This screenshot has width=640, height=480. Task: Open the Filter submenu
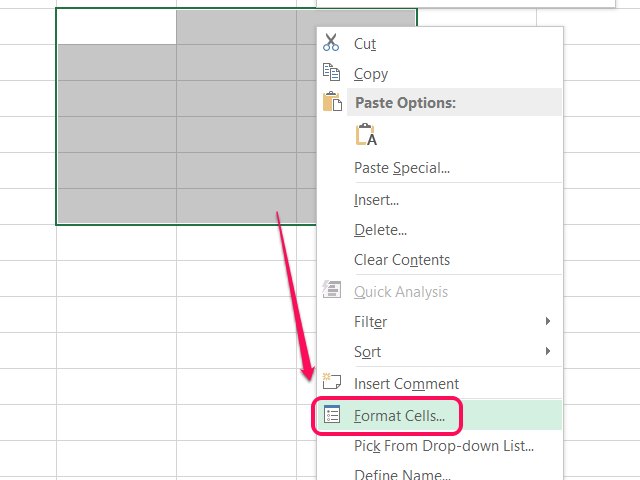point(440,322)
